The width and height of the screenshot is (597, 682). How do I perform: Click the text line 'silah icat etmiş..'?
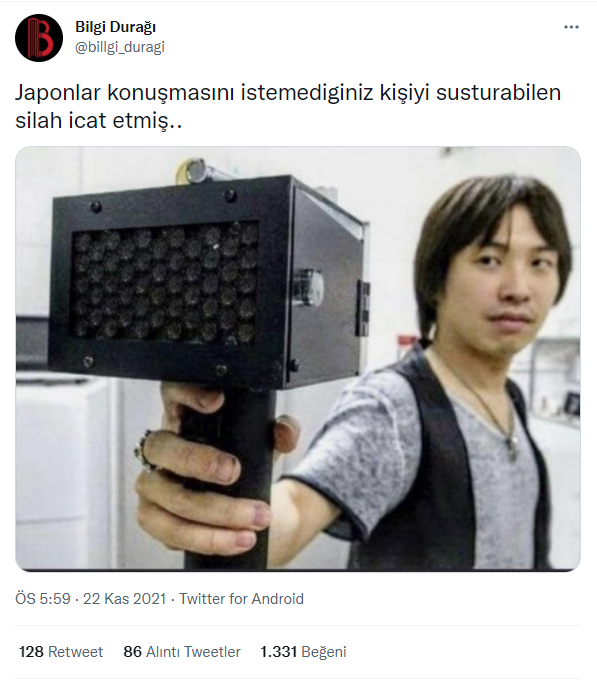tap(99, 120)
